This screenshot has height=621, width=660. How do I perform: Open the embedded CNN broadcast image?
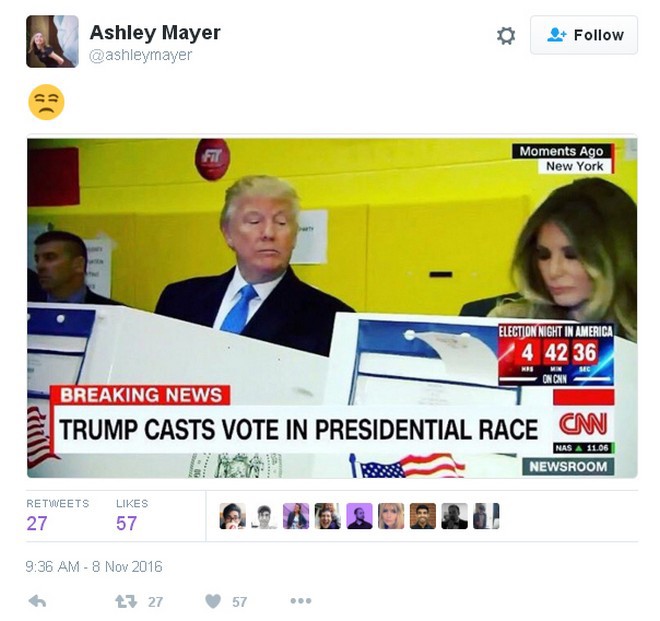pos(332,308)
